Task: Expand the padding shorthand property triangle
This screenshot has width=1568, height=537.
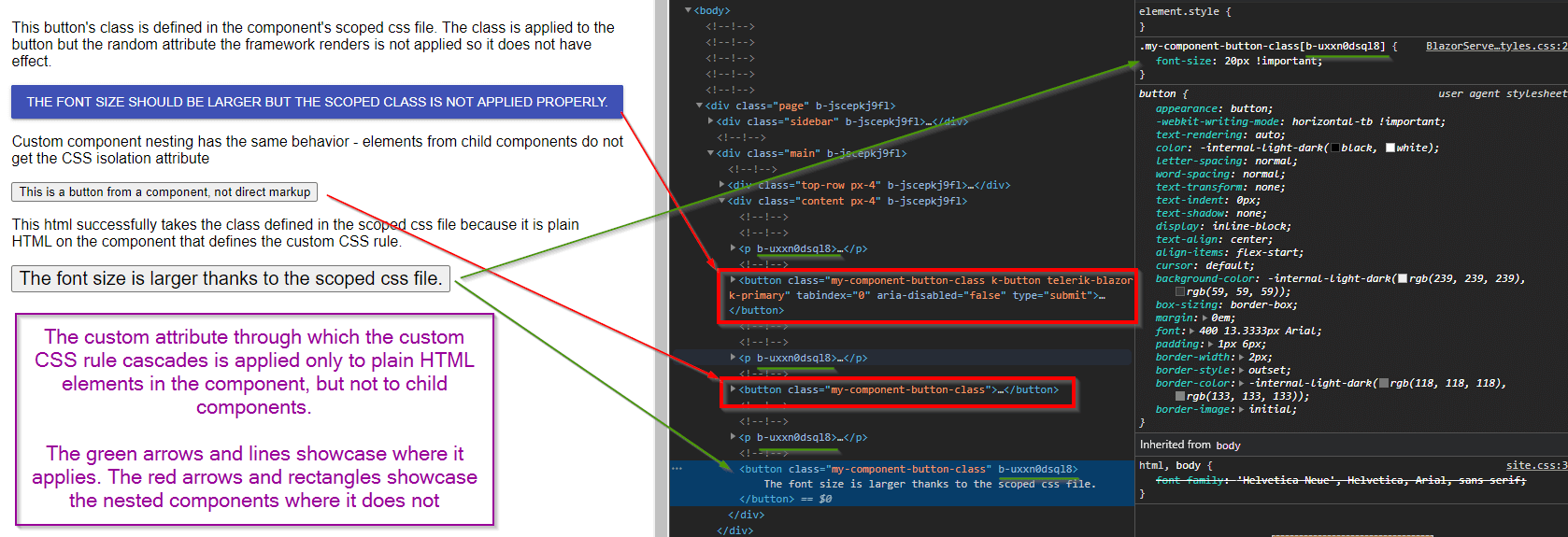Action: tap(1212, 344)
